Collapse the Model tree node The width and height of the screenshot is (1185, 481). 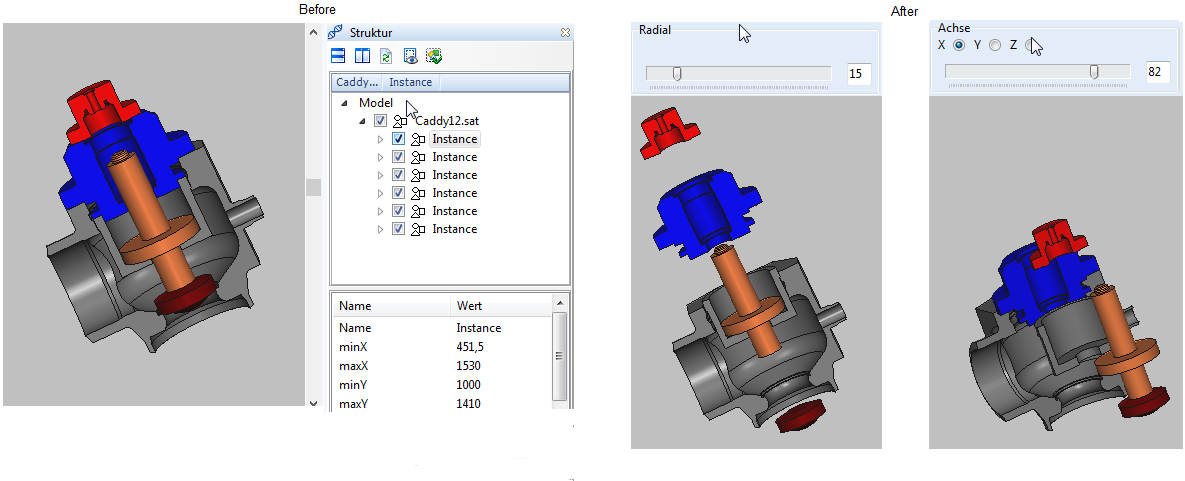tap(344, 103)
